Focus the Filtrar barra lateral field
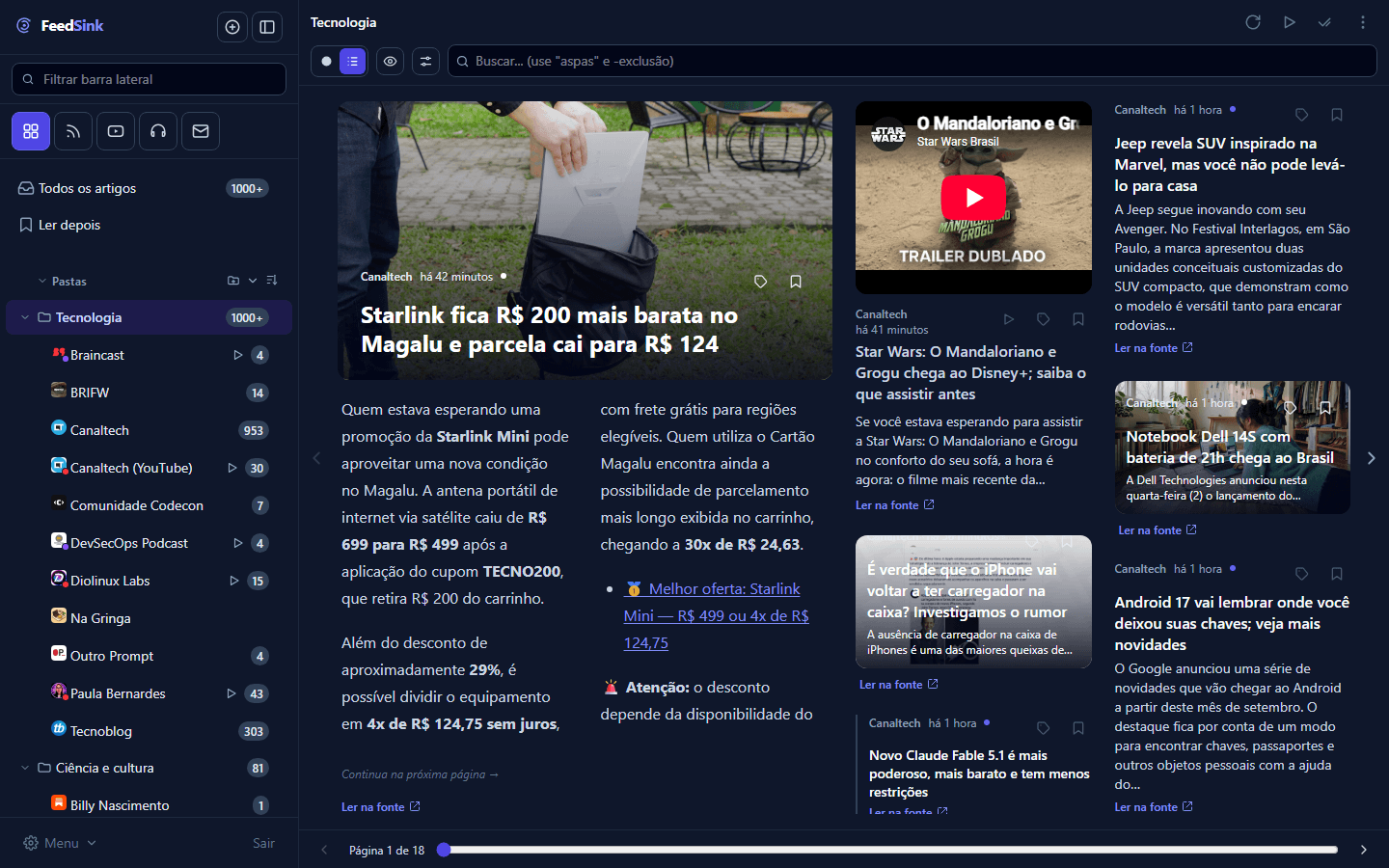 [149, 79]
